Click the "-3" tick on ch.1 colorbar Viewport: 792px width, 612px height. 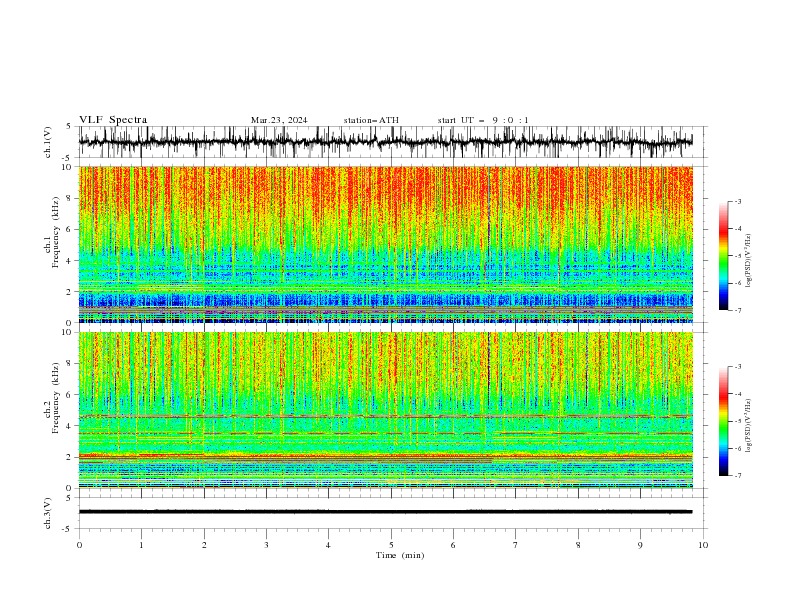[x=738, y=201]
